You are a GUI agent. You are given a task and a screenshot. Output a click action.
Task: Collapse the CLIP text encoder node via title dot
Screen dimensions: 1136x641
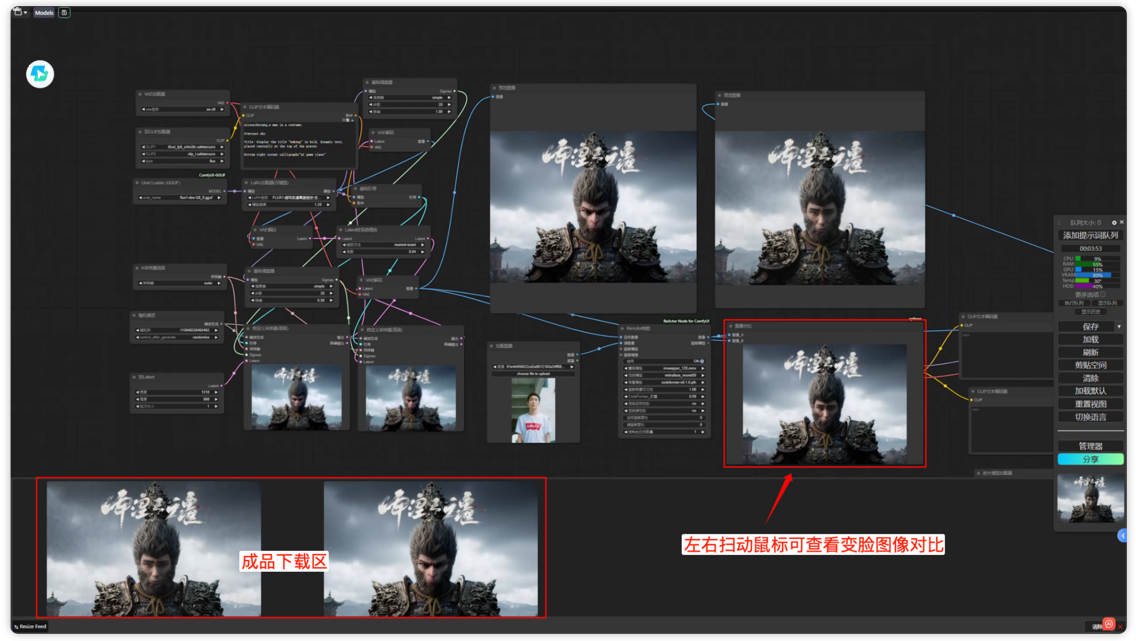246,107
